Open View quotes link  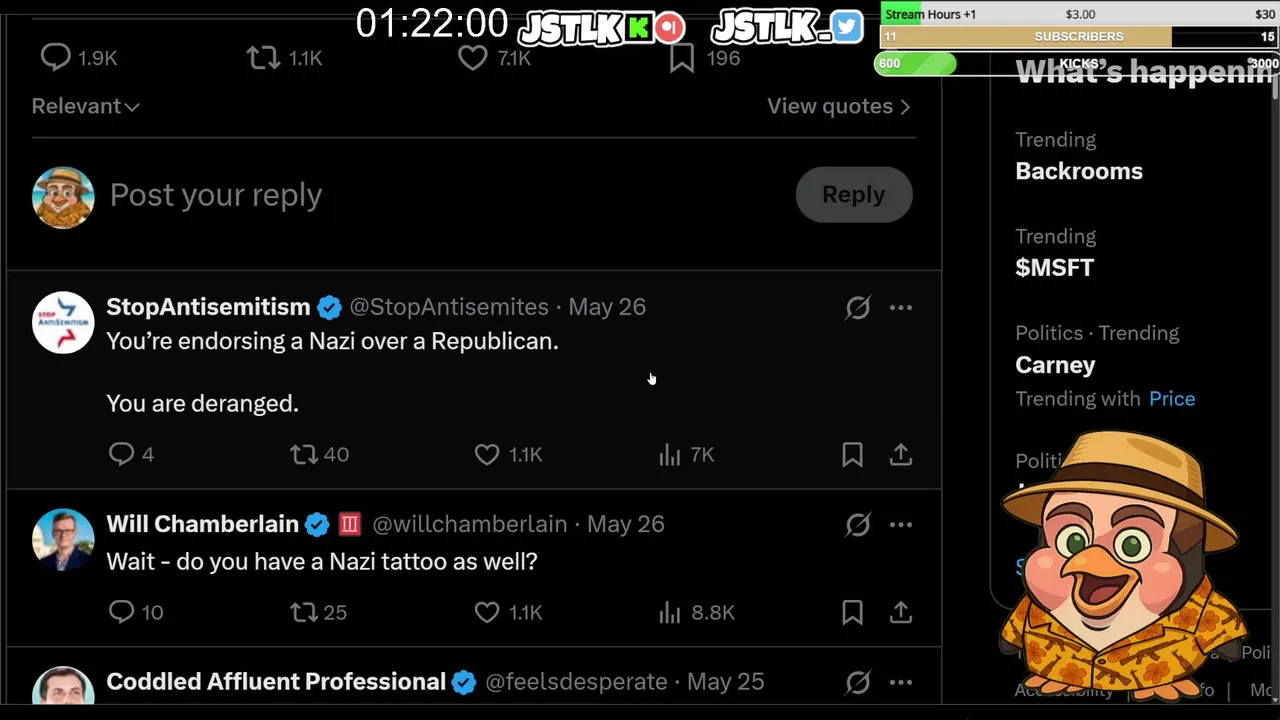click(838, 106)
